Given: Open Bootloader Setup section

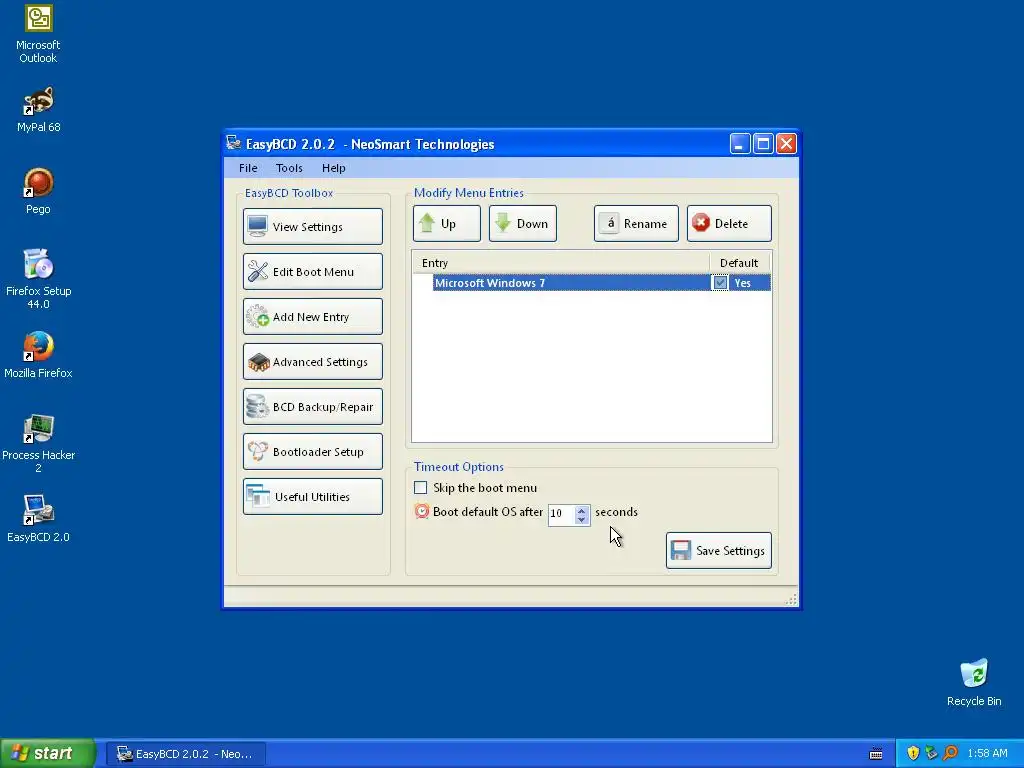Looking at the screenshot, I should click(313, 452).
